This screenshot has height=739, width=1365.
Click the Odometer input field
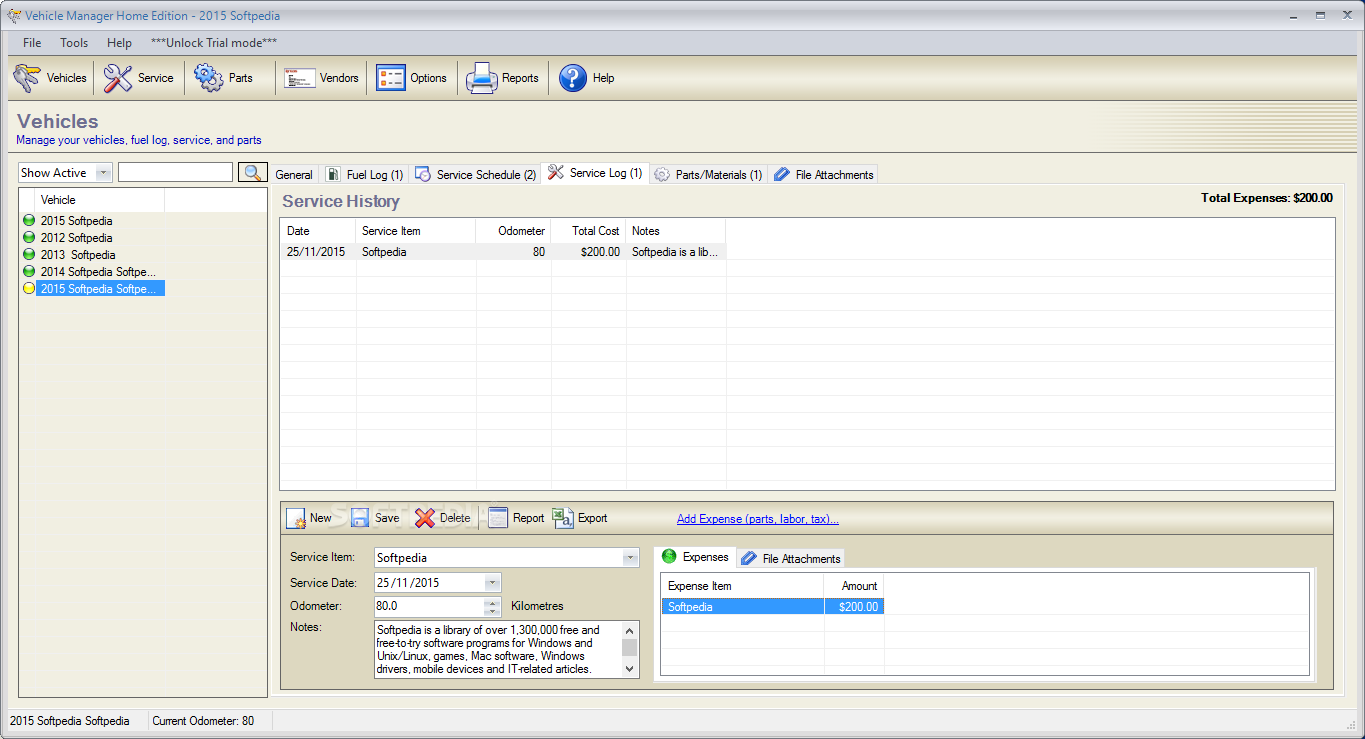tap(429, 606)
